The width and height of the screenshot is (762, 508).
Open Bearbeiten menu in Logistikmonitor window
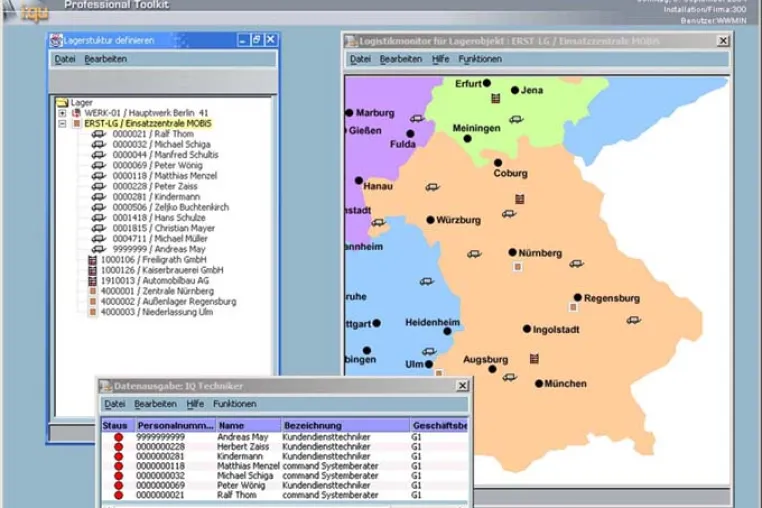401,59
